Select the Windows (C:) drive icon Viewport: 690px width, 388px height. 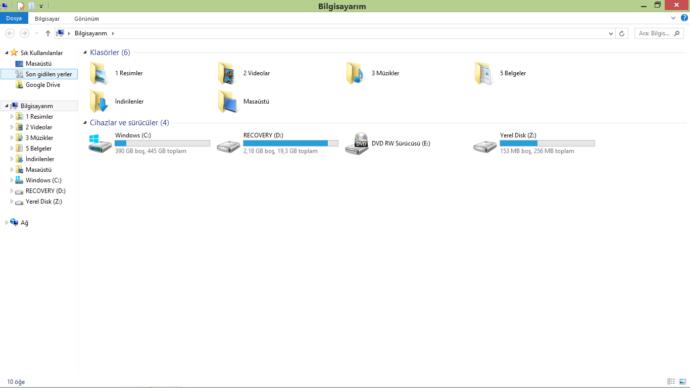100,143
